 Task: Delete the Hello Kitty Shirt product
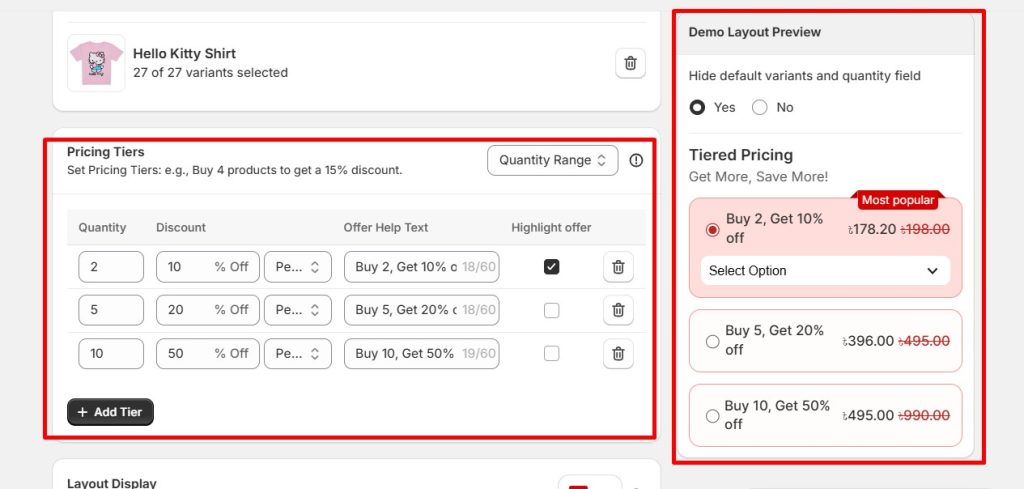630,63
